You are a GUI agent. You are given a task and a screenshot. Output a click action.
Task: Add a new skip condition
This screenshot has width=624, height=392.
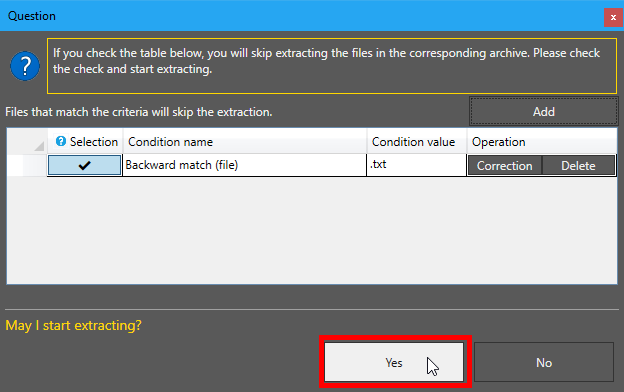[x=544, y=111]
